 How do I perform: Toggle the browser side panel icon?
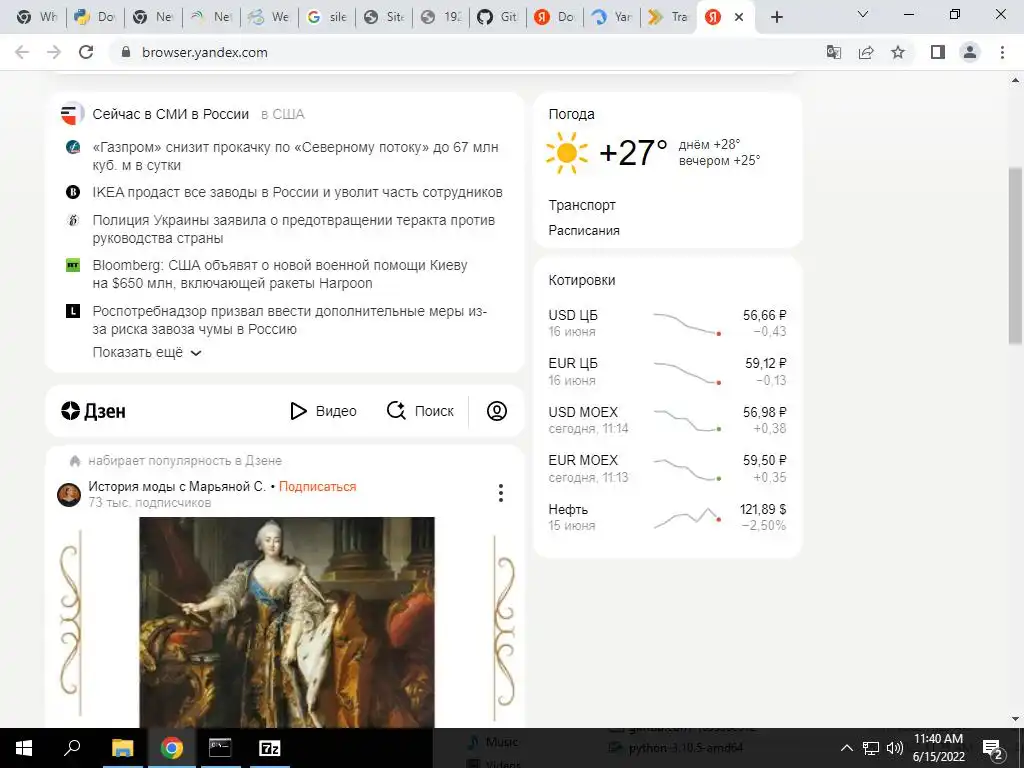(938, 52)
